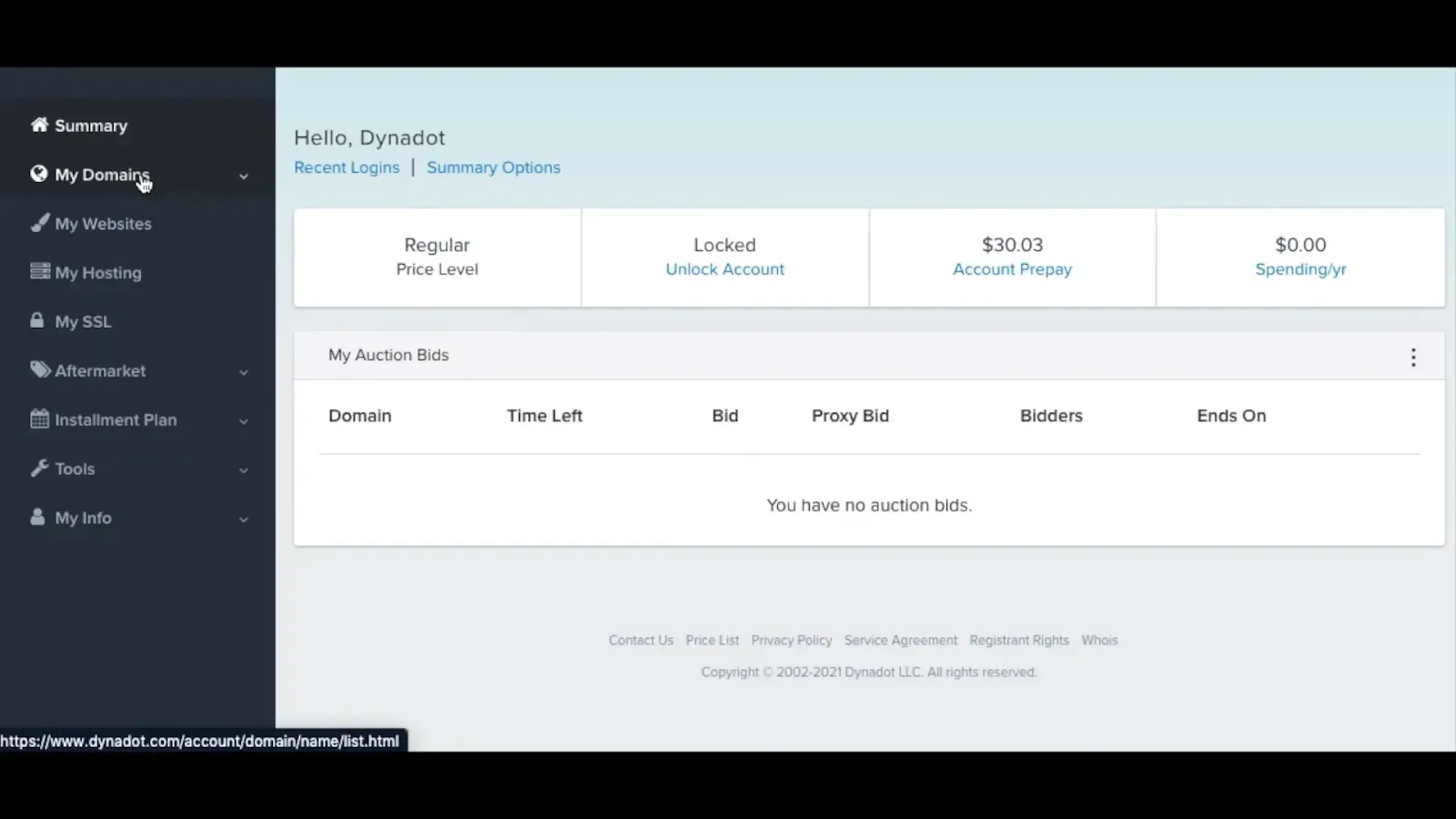
Task: Click the Installment Plan calendar icon
Action: pos(39,419)
